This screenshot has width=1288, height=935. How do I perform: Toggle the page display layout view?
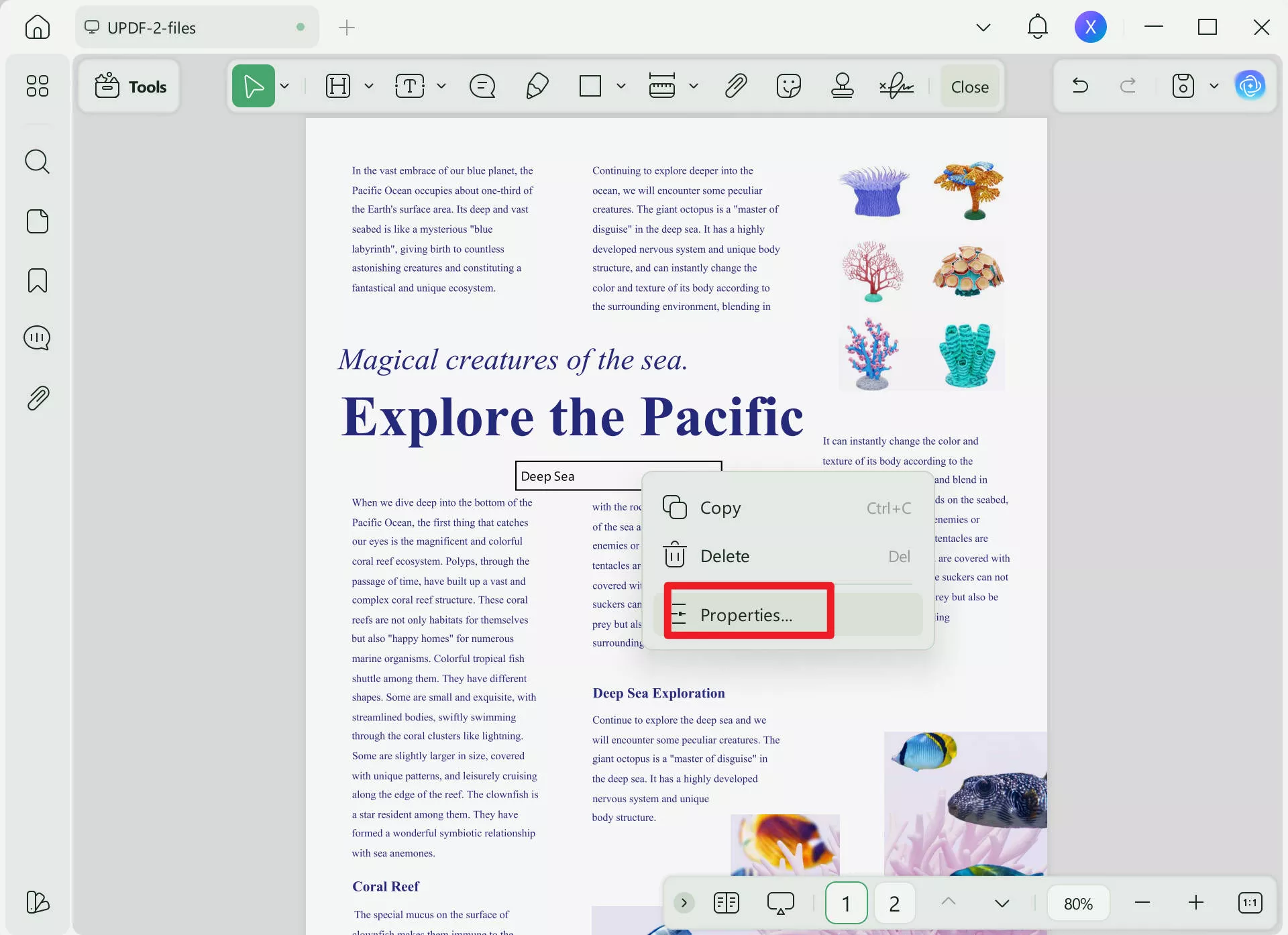click(x=727, y=903)
